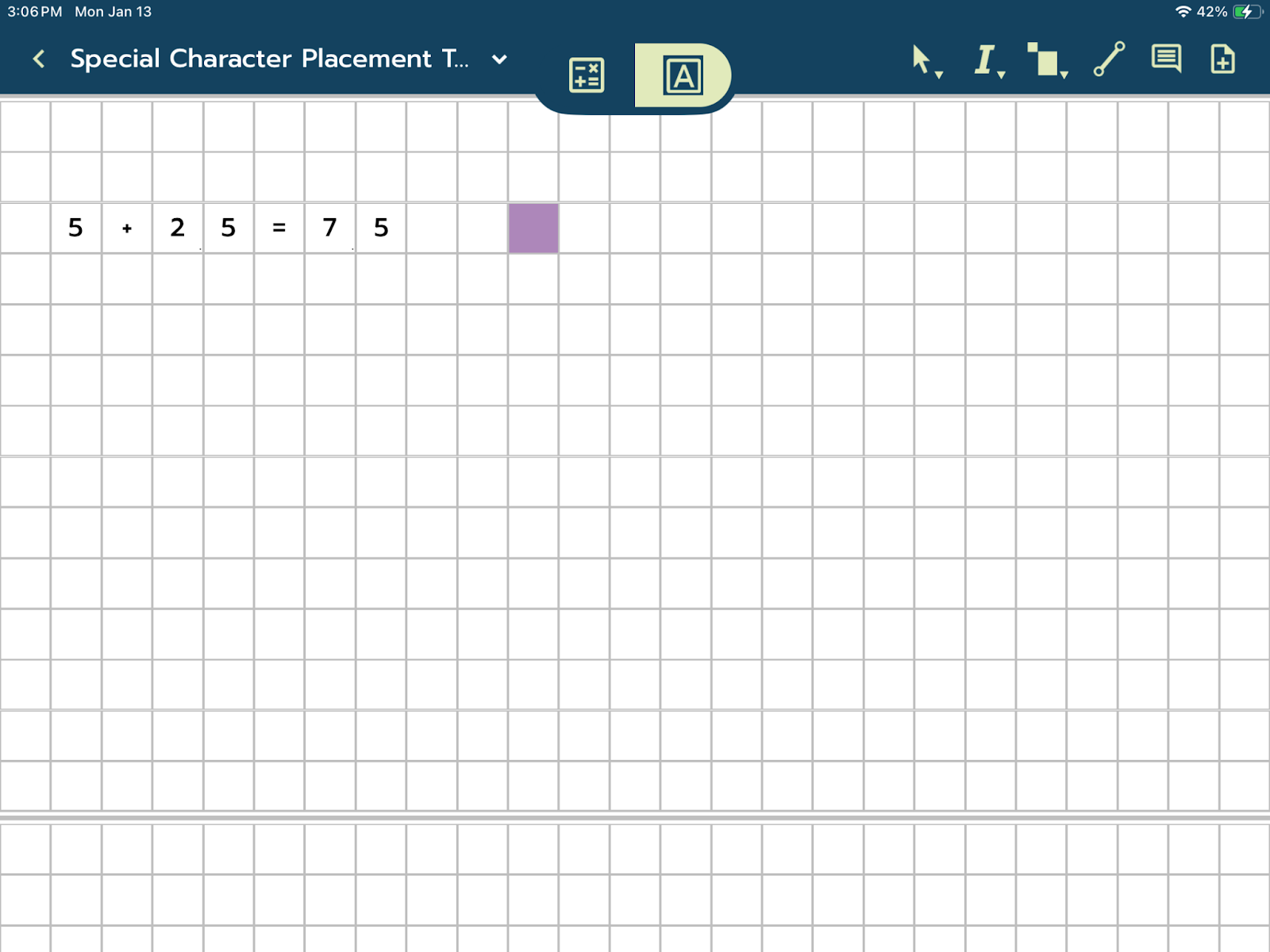Tap the battery indicator in the status bar

coord(1246,12)
